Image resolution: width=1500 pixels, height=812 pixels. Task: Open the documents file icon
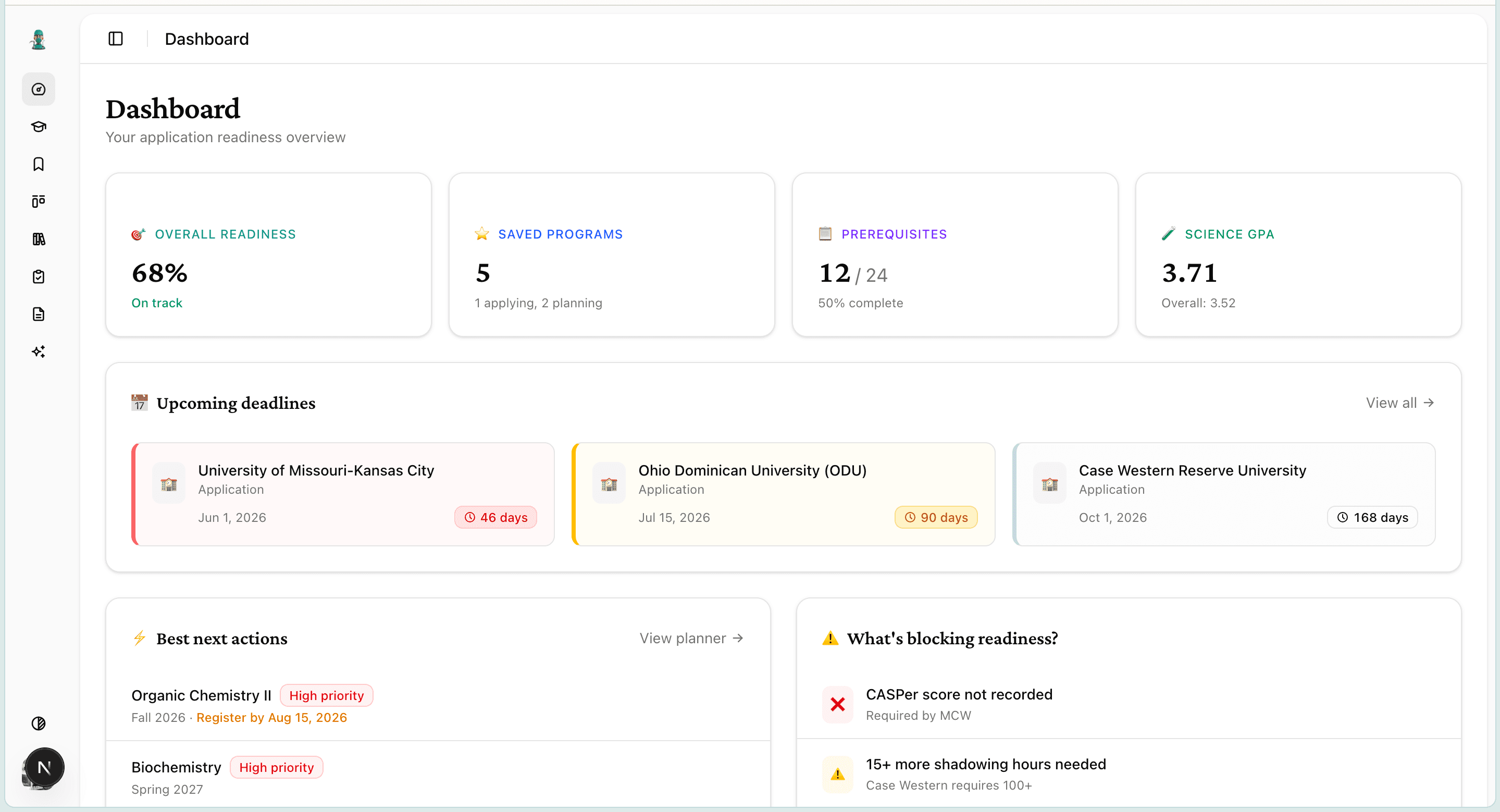[39, 314]
